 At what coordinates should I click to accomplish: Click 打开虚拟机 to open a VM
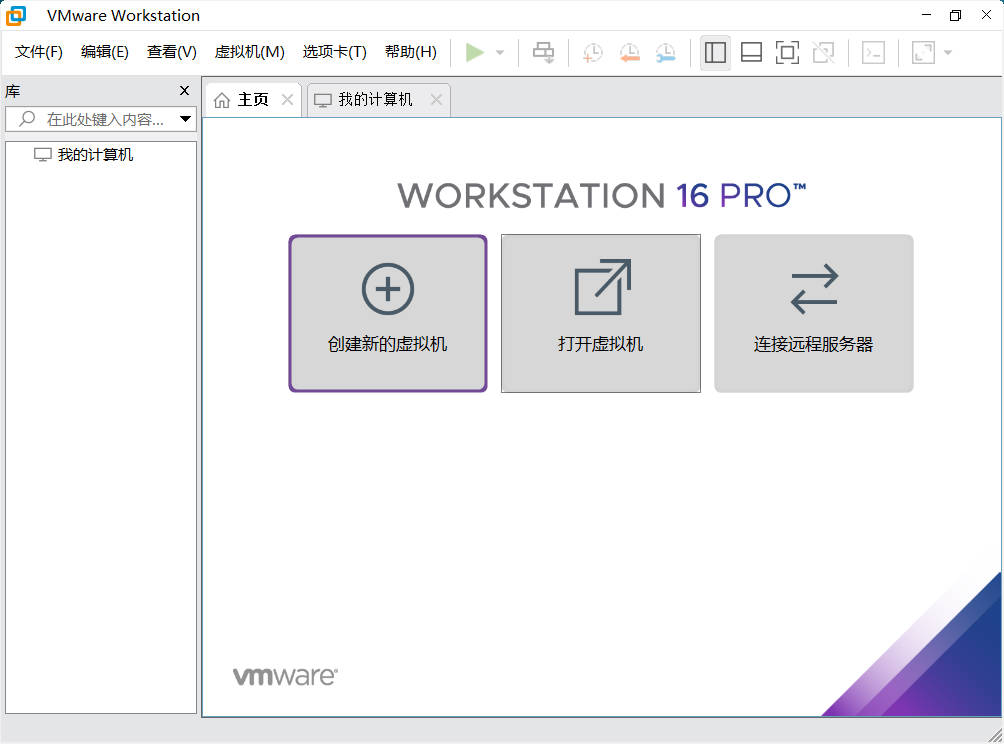pyautogui.click(x=600, y=313)
